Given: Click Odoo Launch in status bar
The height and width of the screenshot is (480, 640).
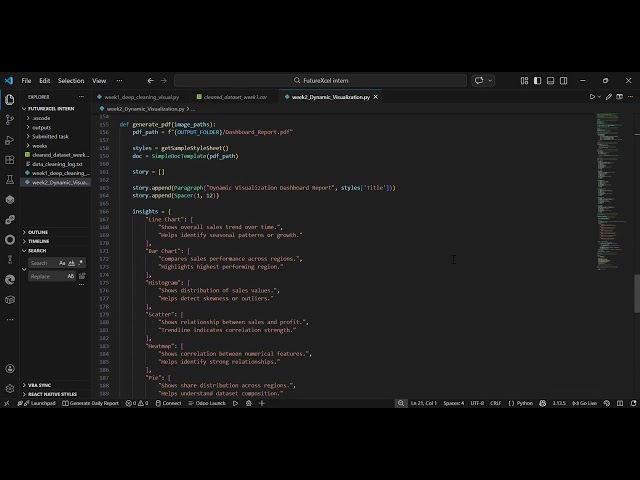Looking at the screenshot, I should pyautogui.click(x=207, y=403).
